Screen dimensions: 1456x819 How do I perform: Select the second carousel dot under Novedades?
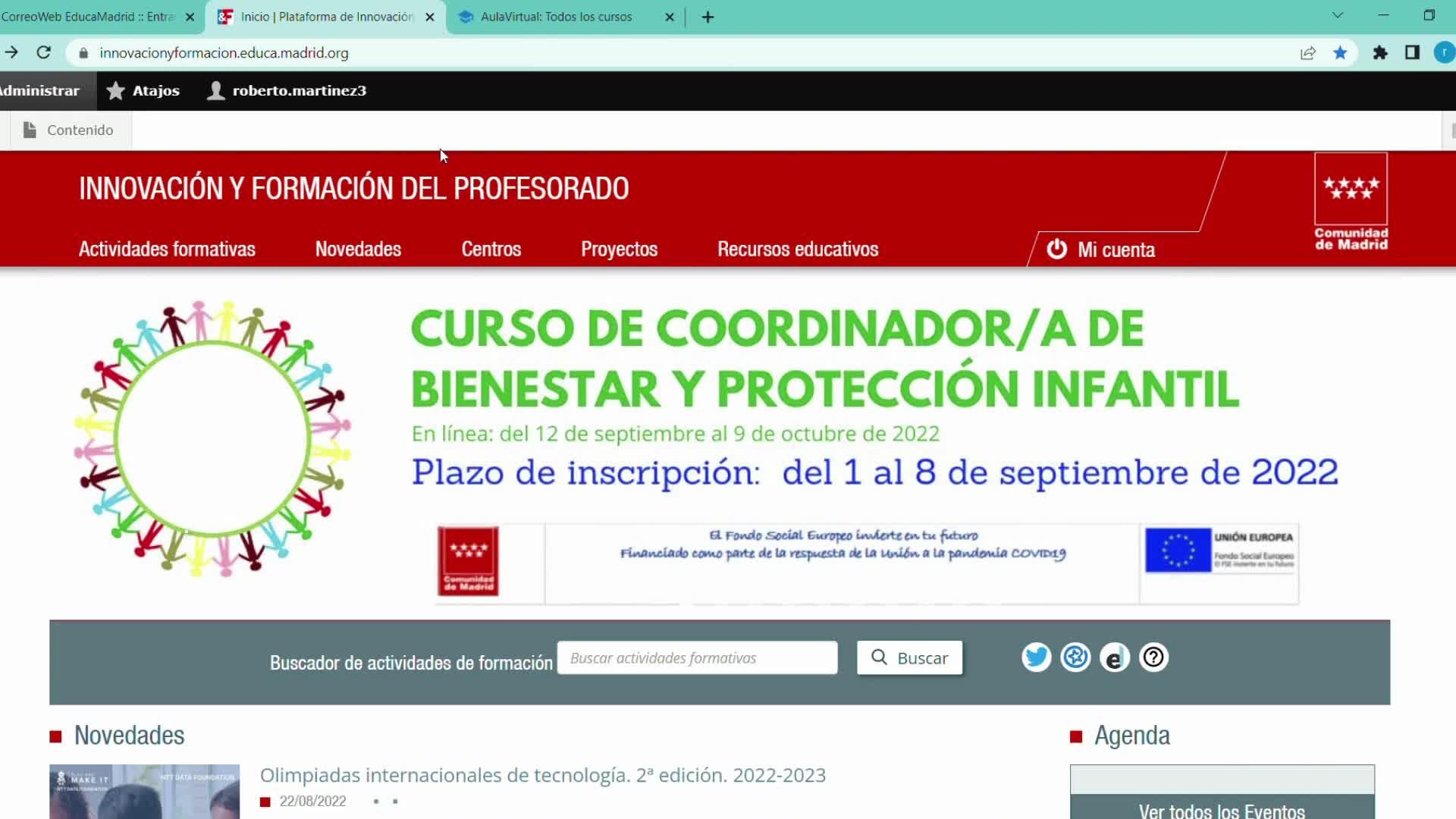click(x=395, y=802)
